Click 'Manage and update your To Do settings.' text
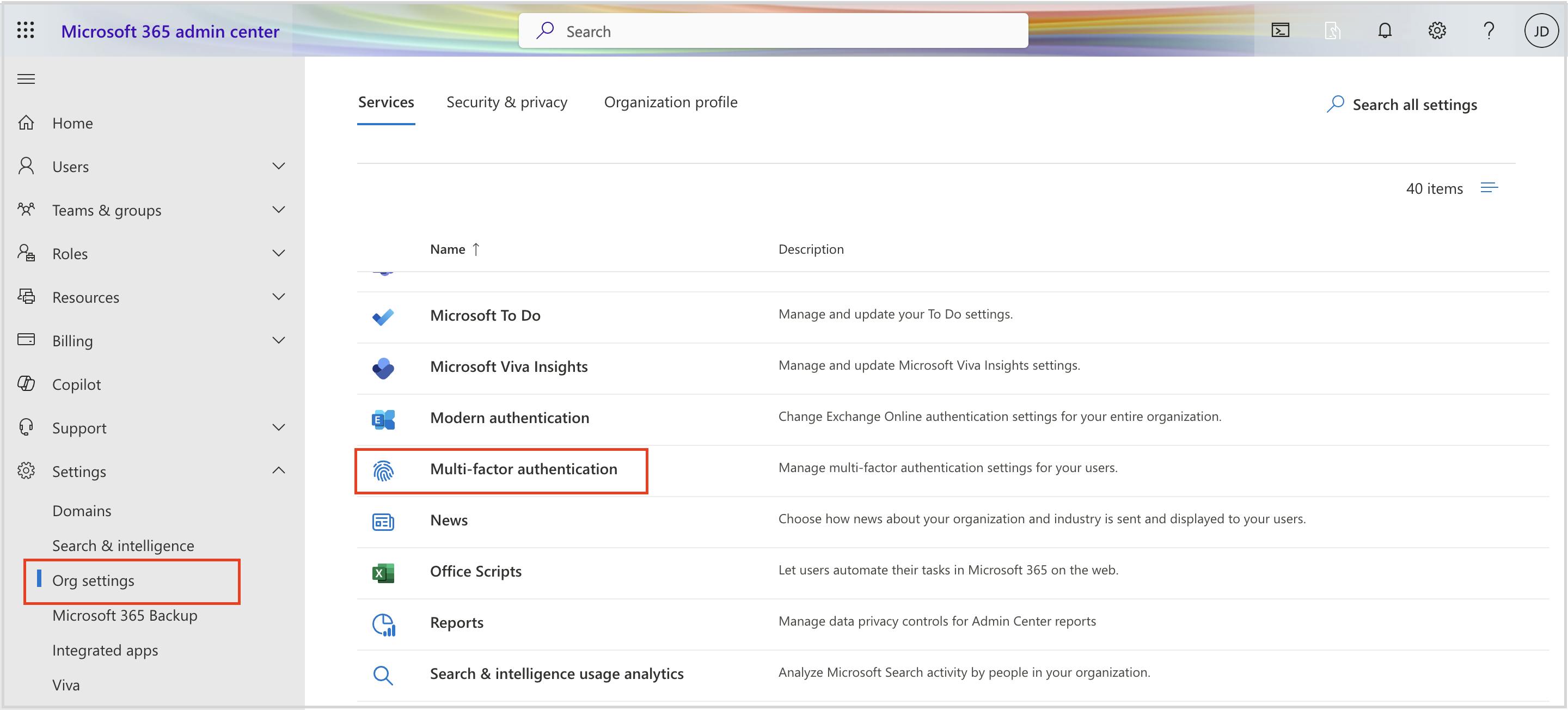The image size is (1568, 710). [x=896, y=314]
